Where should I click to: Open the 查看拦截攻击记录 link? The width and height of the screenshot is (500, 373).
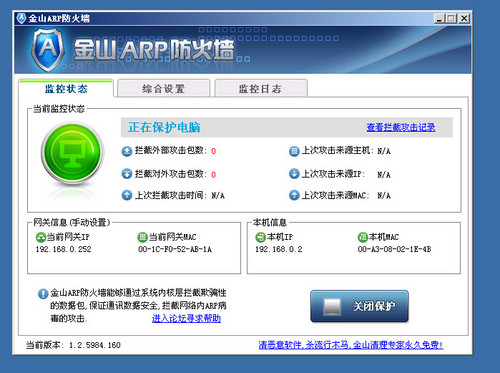coord(401,127)
